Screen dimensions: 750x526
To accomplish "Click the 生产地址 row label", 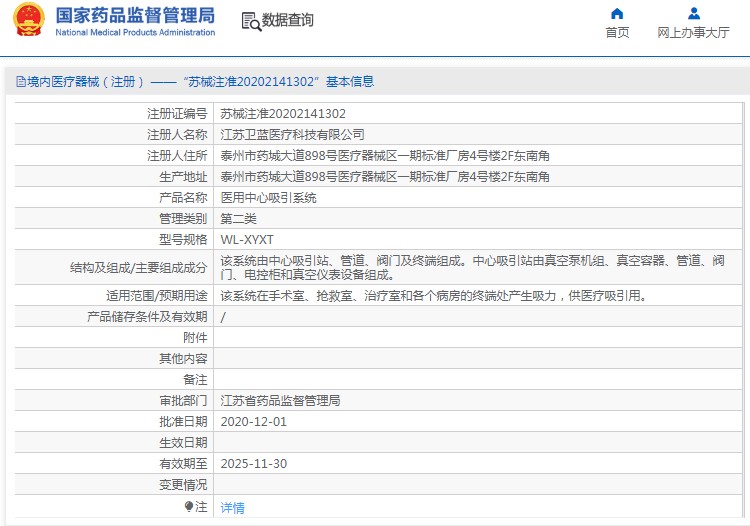I will click(183, 177).
